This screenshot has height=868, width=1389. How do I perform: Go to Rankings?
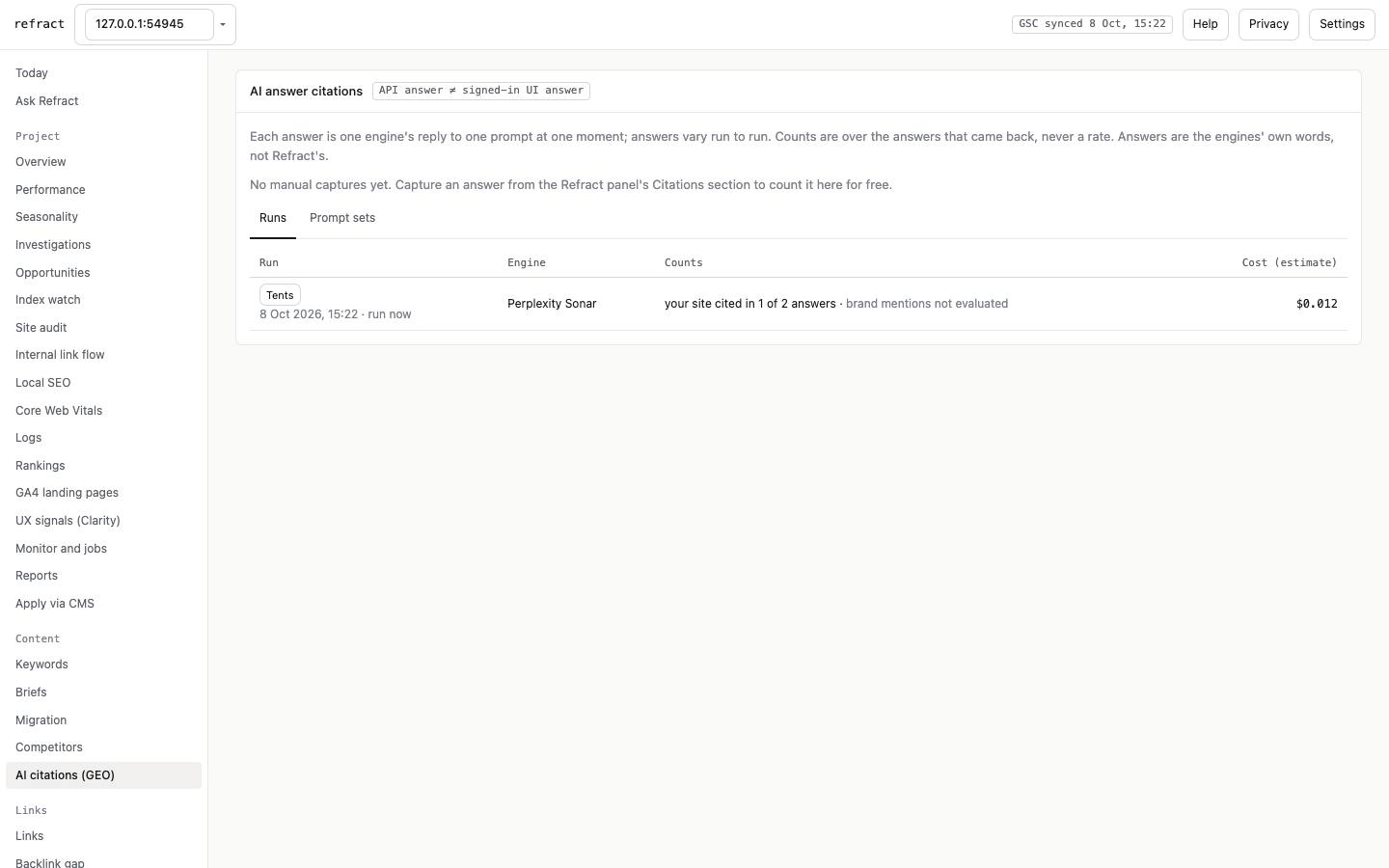pos(104,466)
